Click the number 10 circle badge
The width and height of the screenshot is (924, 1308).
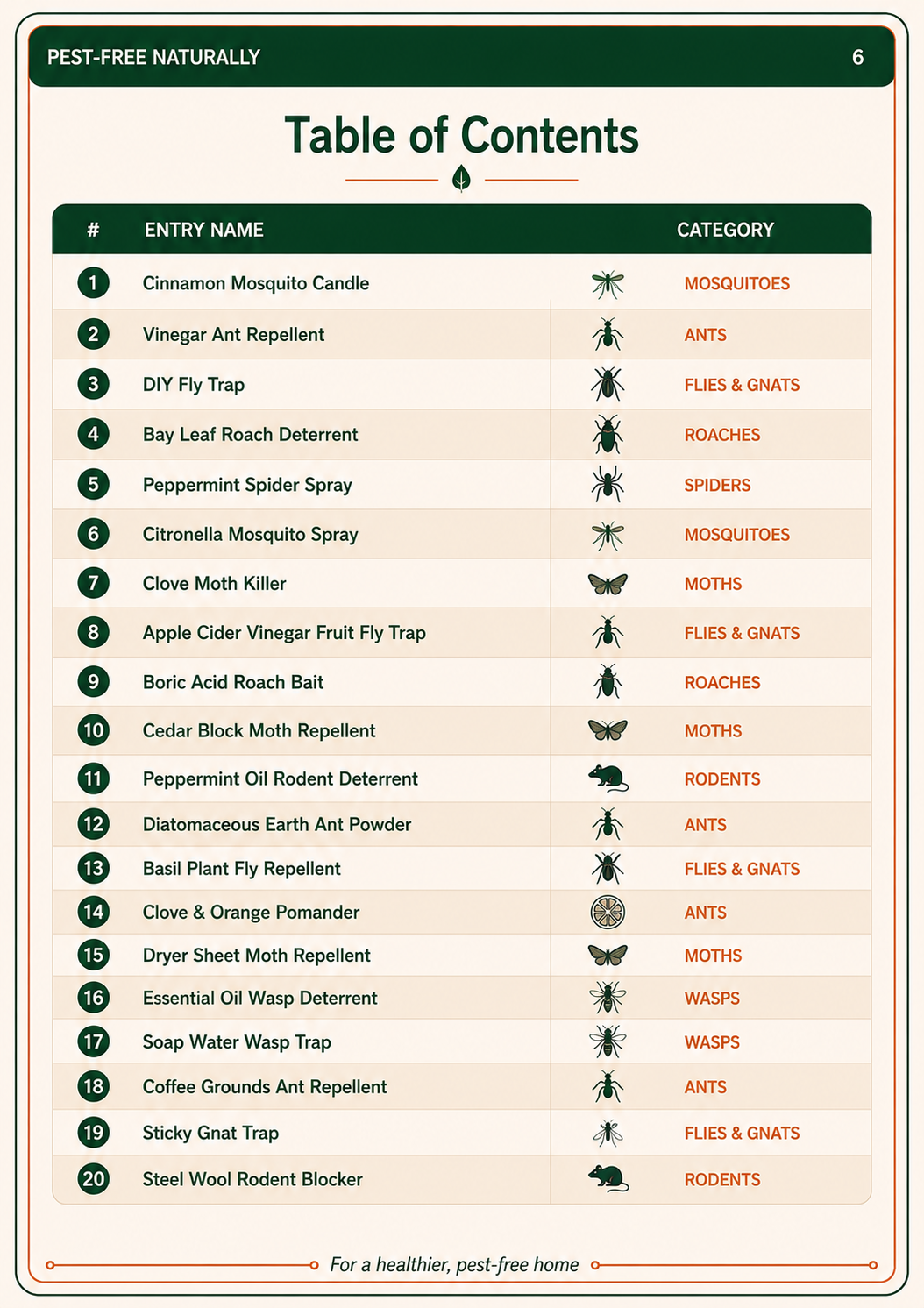pyautogui.click(x=93, y=731)
